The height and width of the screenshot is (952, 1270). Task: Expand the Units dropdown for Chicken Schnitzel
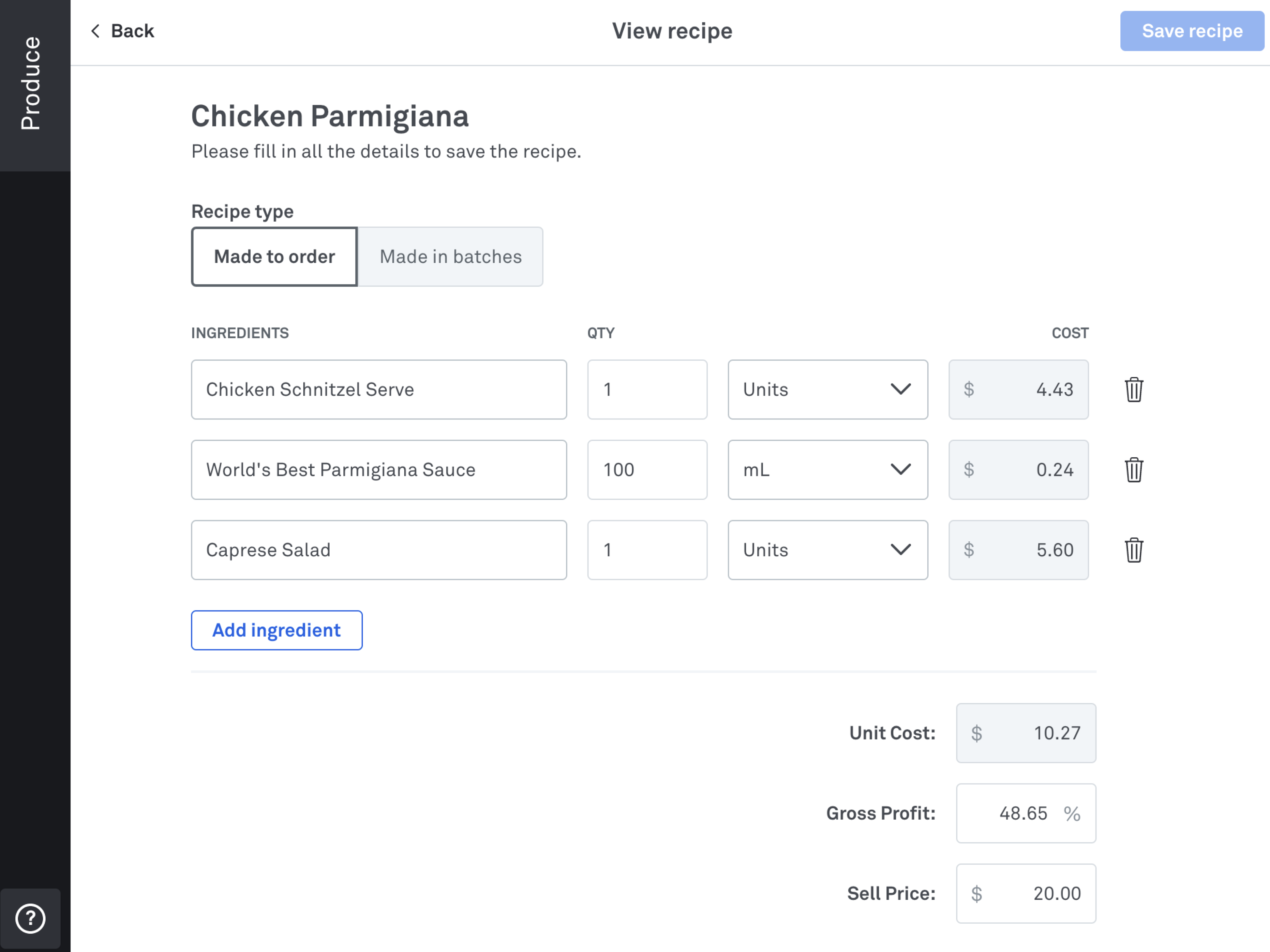pyautogui.click(x=827, y=390)
